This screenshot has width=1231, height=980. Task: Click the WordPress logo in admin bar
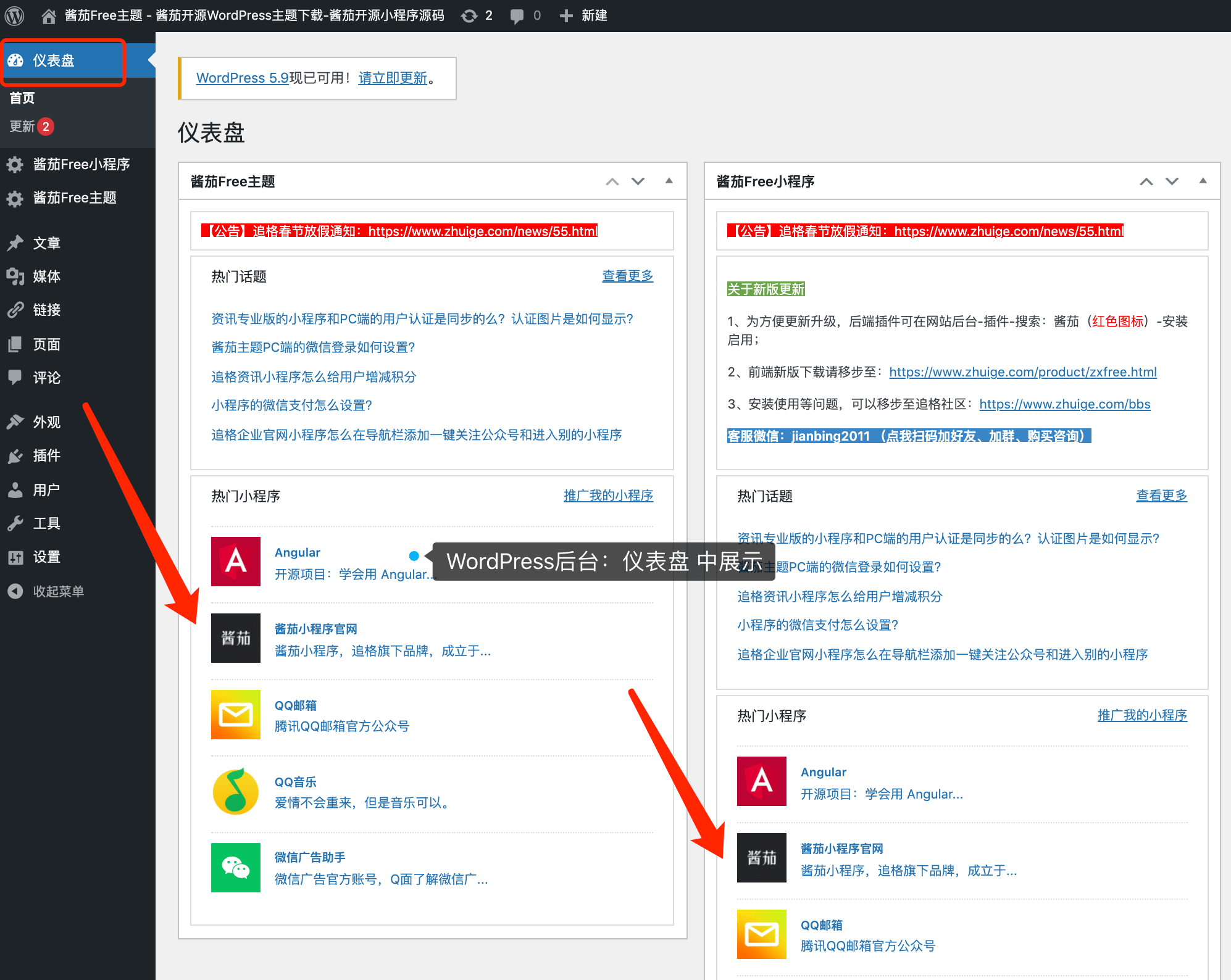click(x=15, y=15)
